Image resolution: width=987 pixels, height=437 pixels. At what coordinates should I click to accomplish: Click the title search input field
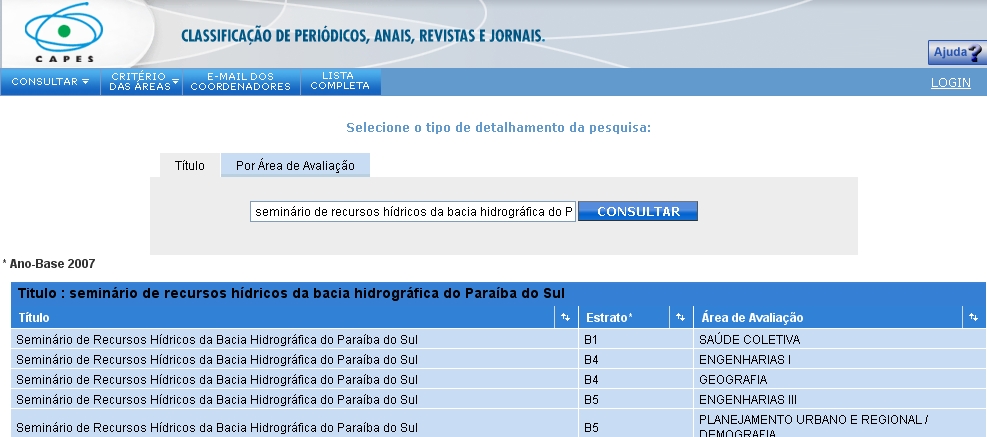[413, 212]
